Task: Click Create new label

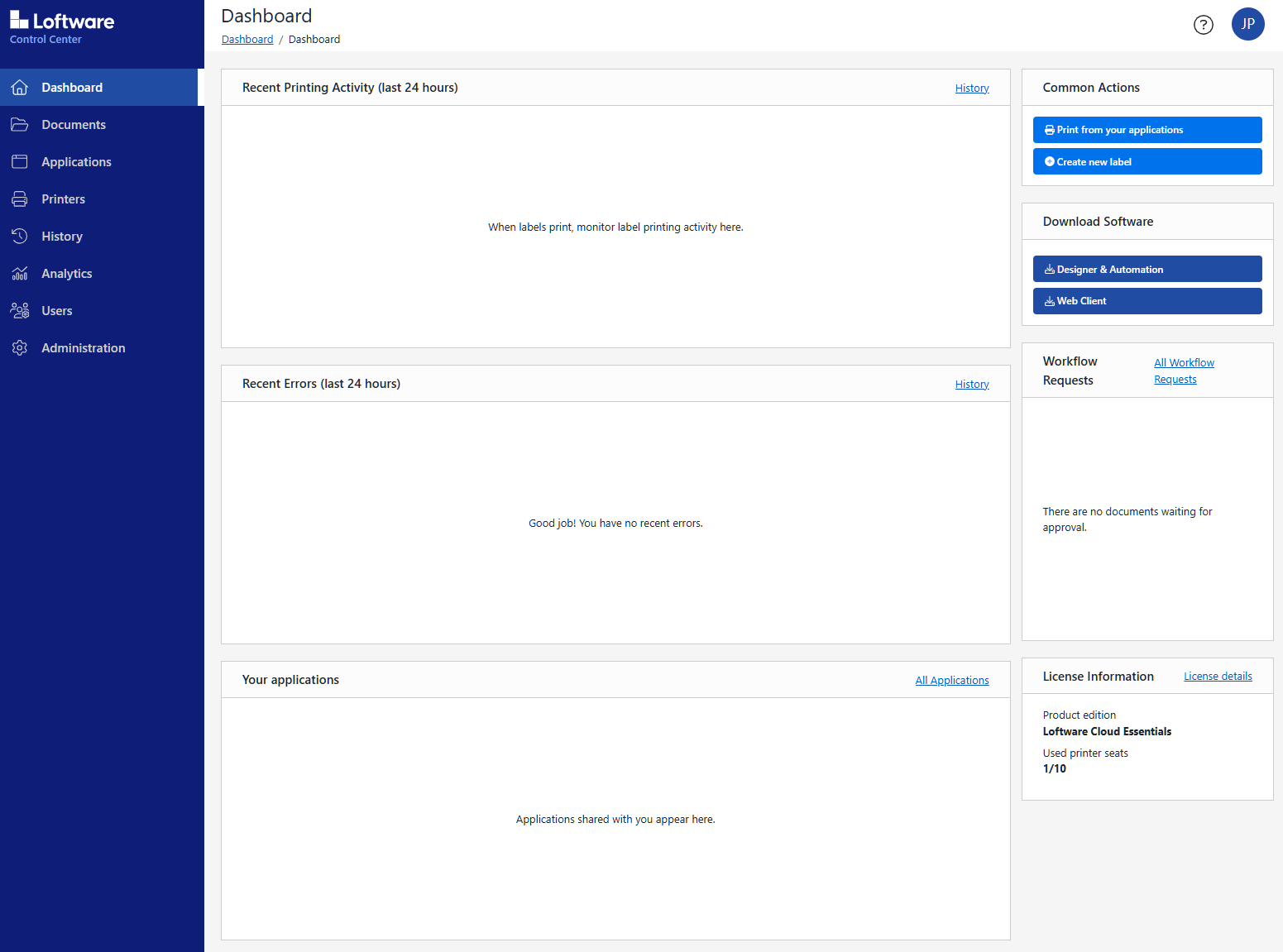Action: coord(1147,161)
